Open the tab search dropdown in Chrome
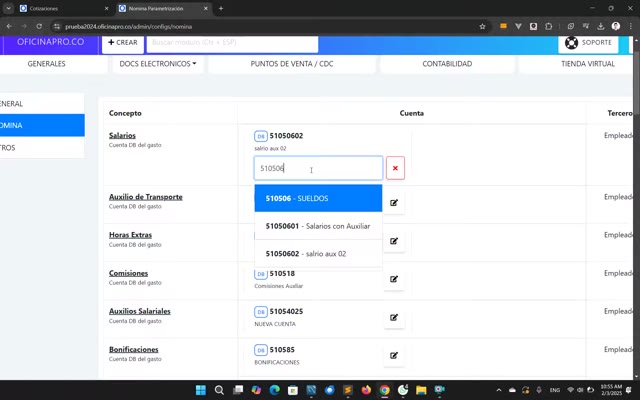Image resolution: width=640 pixels, height=400 pixels. [x=8, y=8]
